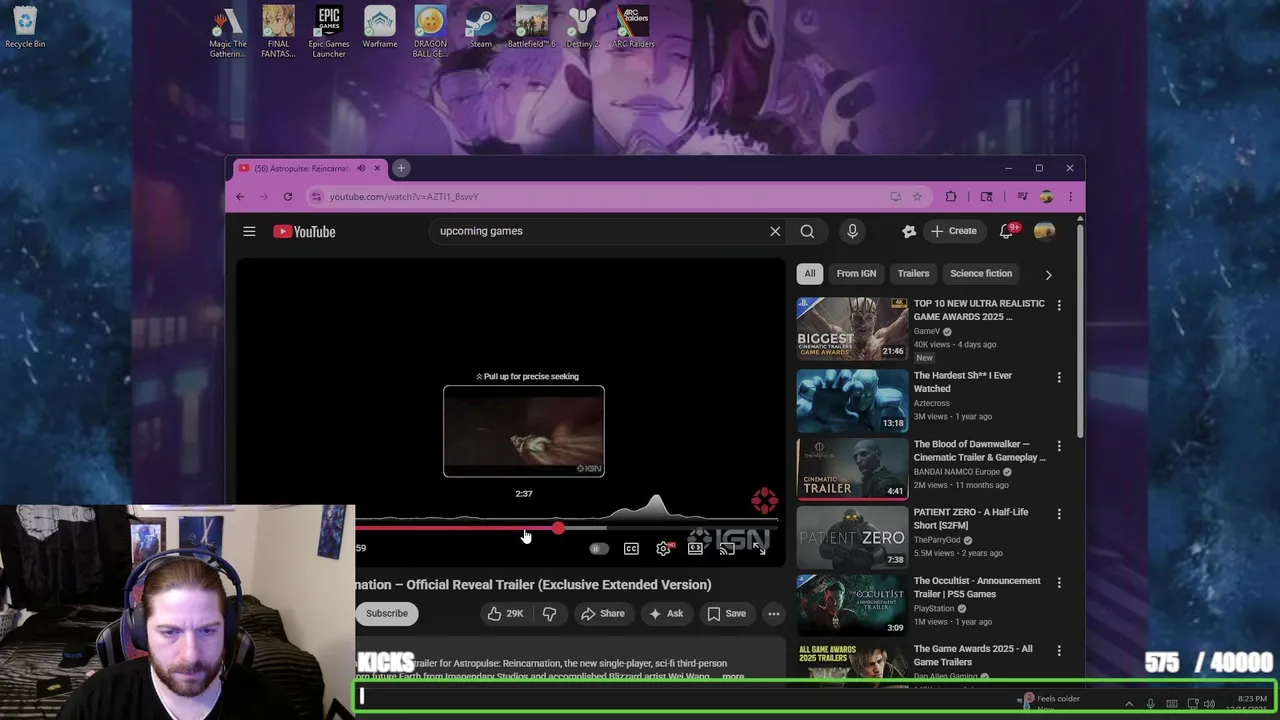Switch to the Astropulse Chrome tab

pyautogui.click(x=307, y=168)
